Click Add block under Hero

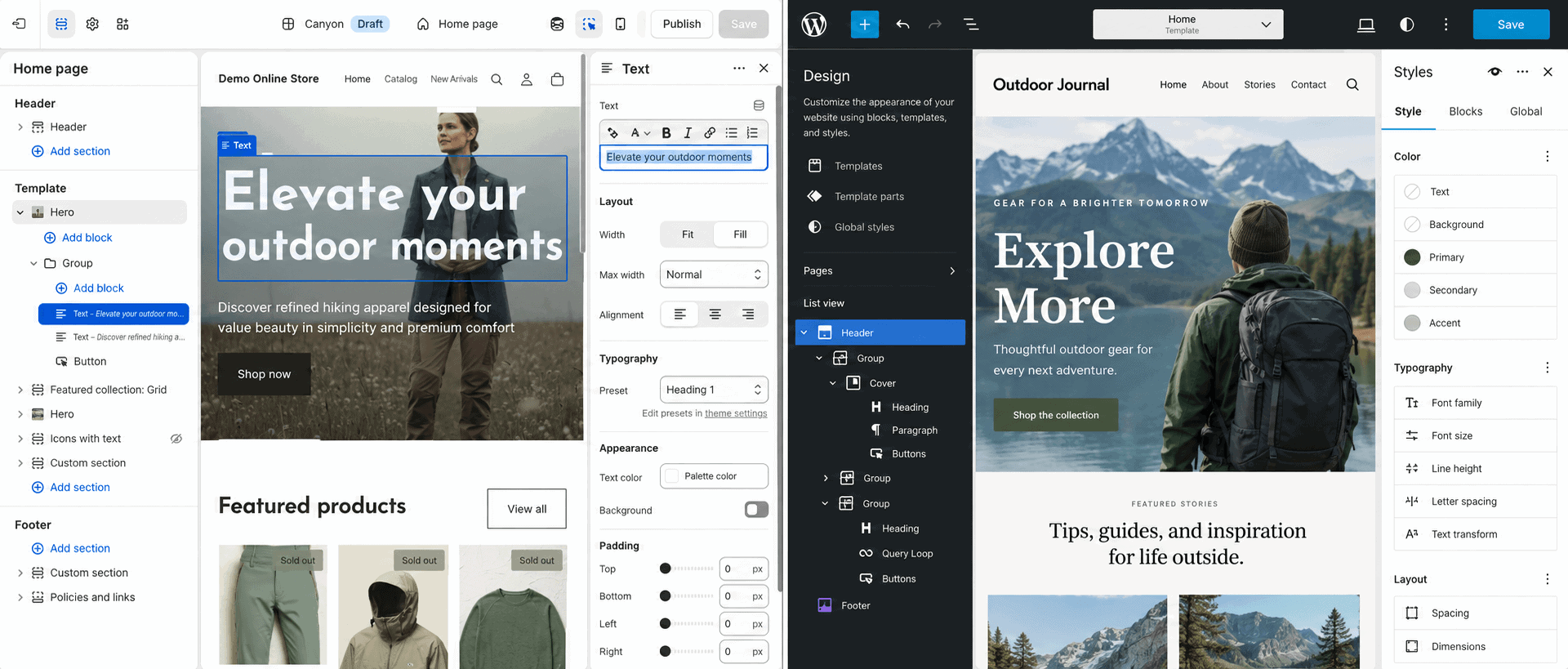click(x=78, y=238)
